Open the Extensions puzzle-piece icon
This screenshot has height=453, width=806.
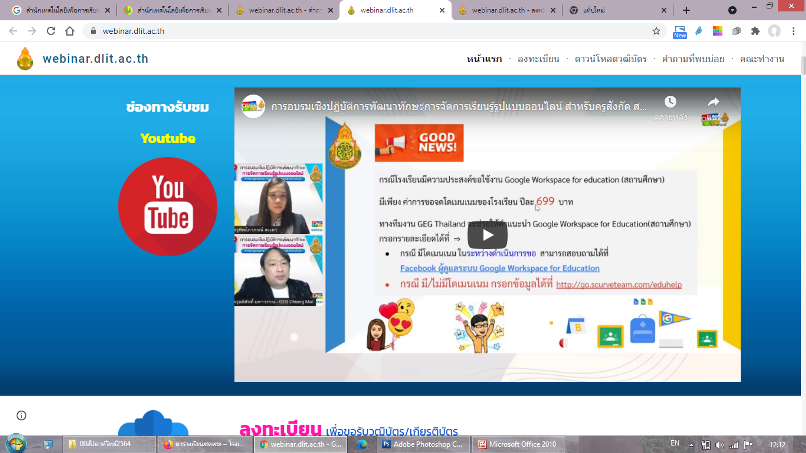tap(755, 31)
